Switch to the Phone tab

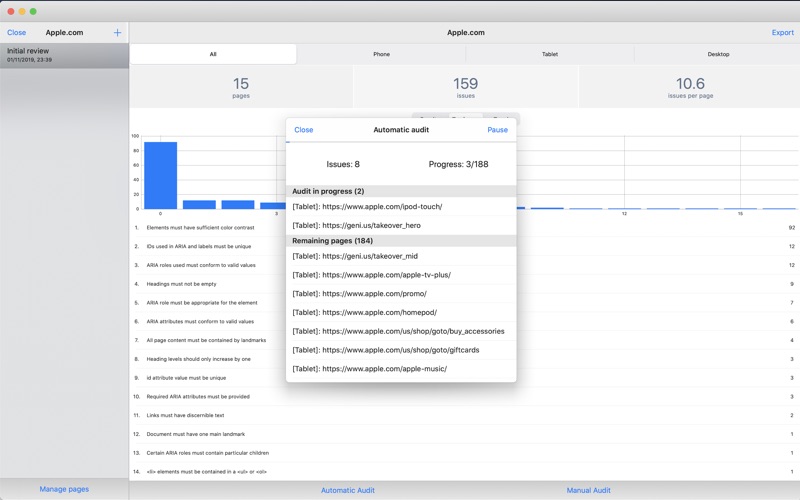(x=381, y=54)
